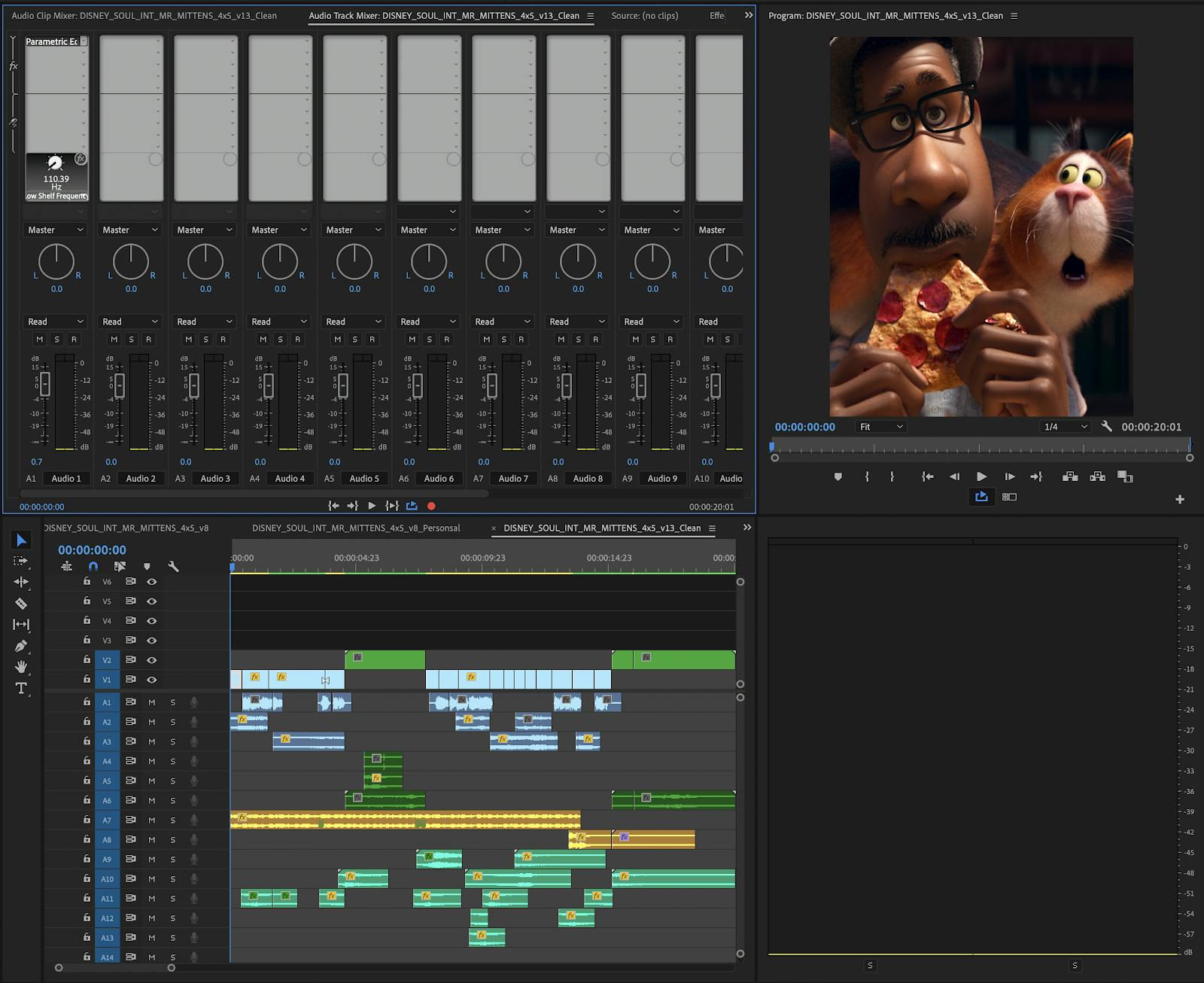The image size is (1204, 983).
Task: Select the Razor tool
Action: [x=21, y=603]
